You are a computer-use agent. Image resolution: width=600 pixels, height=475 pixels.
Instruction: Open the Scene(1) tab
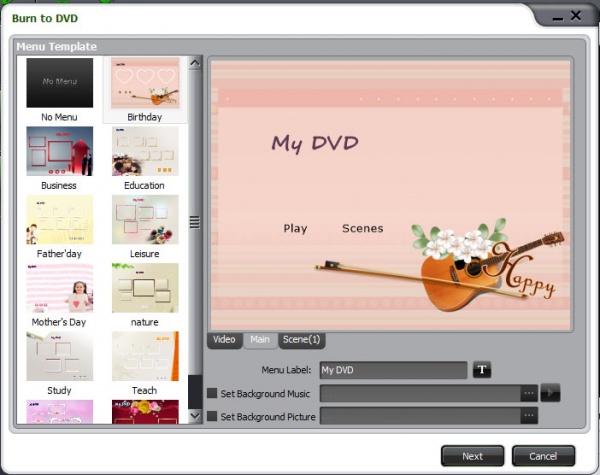point(302,340)
